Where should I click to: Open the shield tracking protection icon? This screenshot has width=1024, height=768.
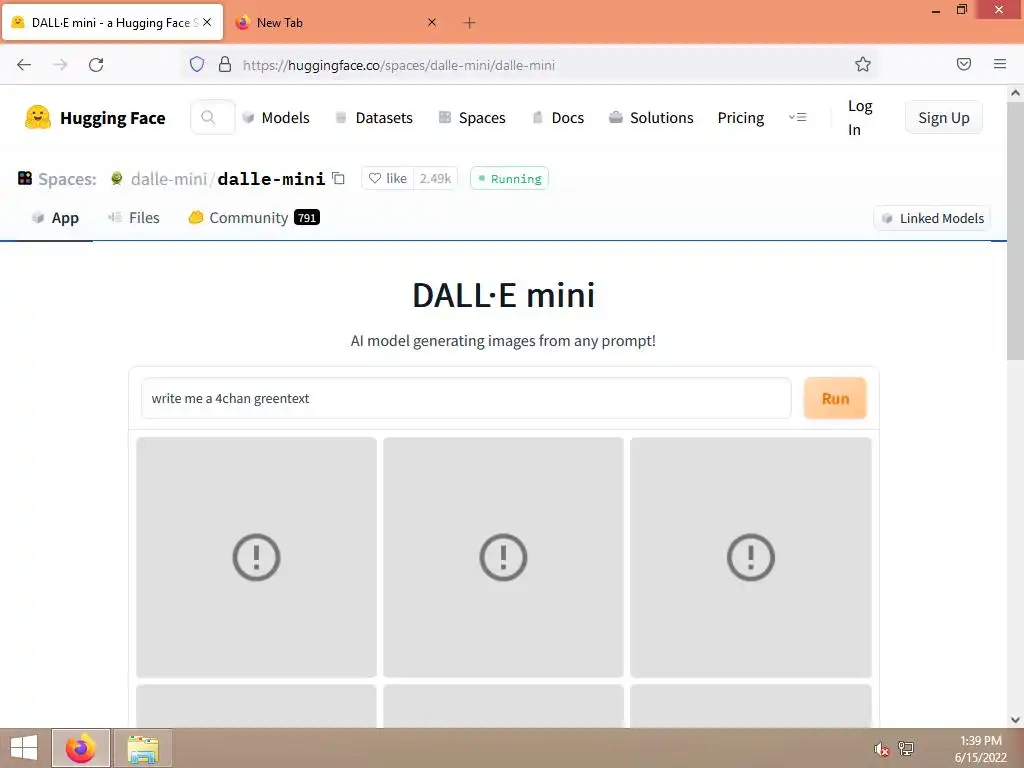(197, 64)
